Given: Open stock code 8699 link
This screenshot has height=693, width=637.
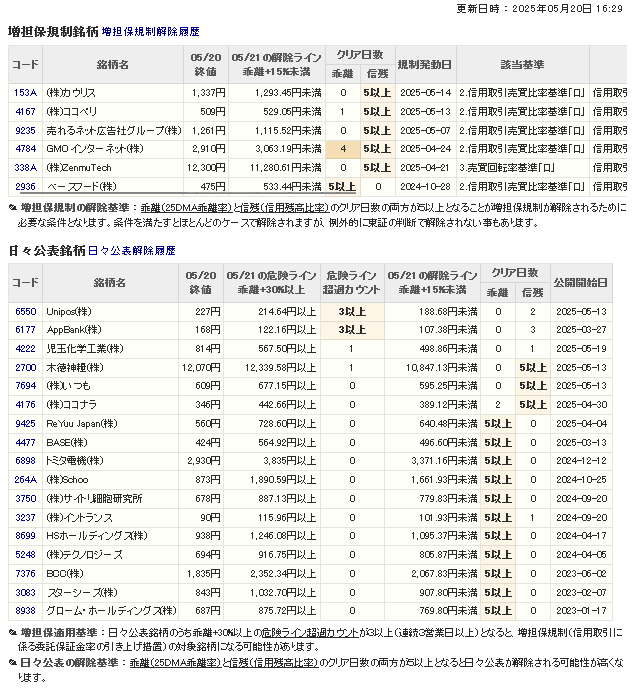Looking at the screenshot, I should tap(25, 536).
